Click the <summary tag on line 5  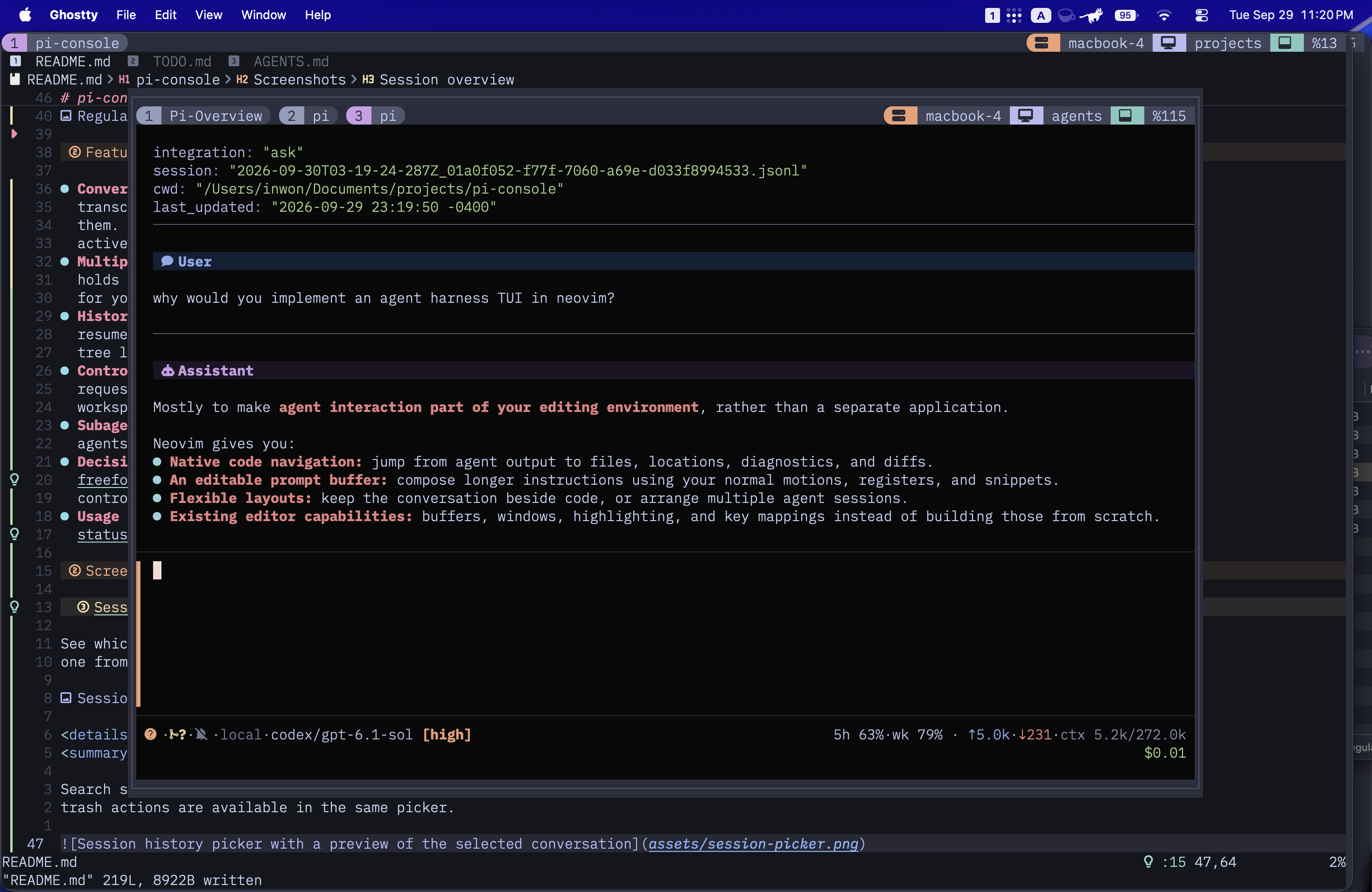coord(94,753)
